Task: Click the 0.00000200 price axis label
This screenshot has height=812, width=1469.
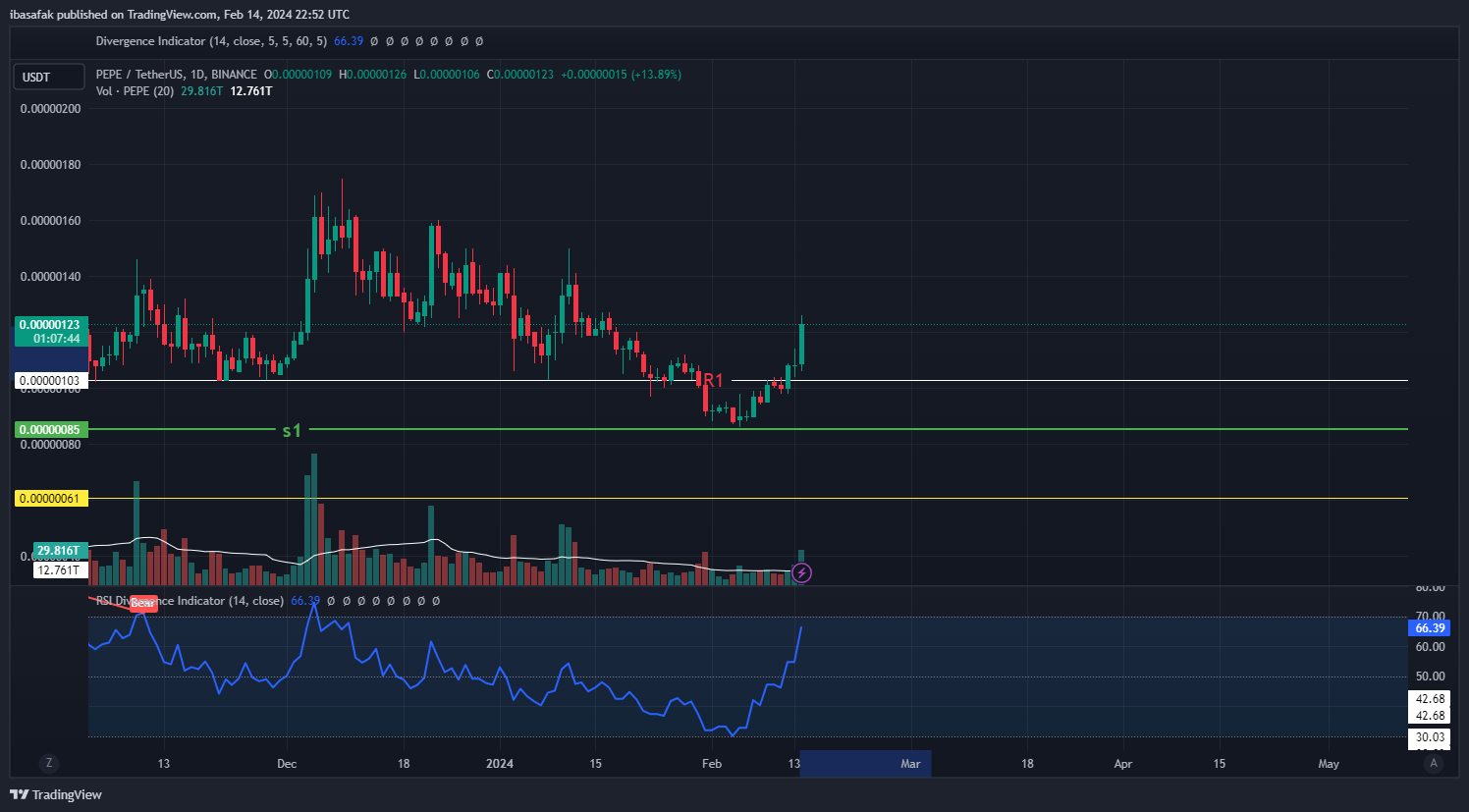Action: [x=51, y=109]
